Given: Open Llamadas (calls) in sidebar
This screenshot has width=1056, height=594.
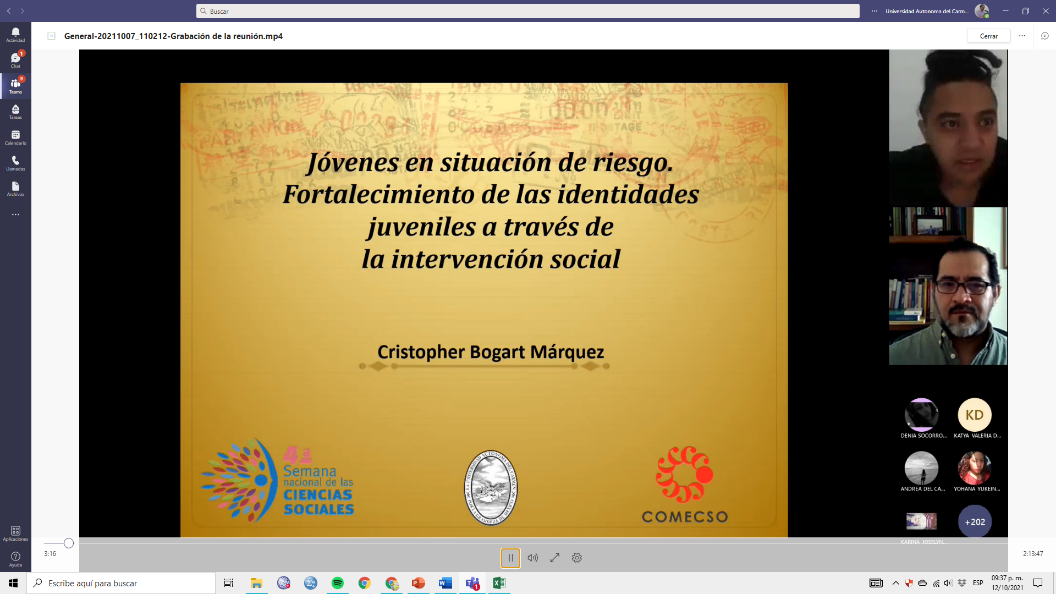Looking at the screenshot, I should [x=15, y=163].
